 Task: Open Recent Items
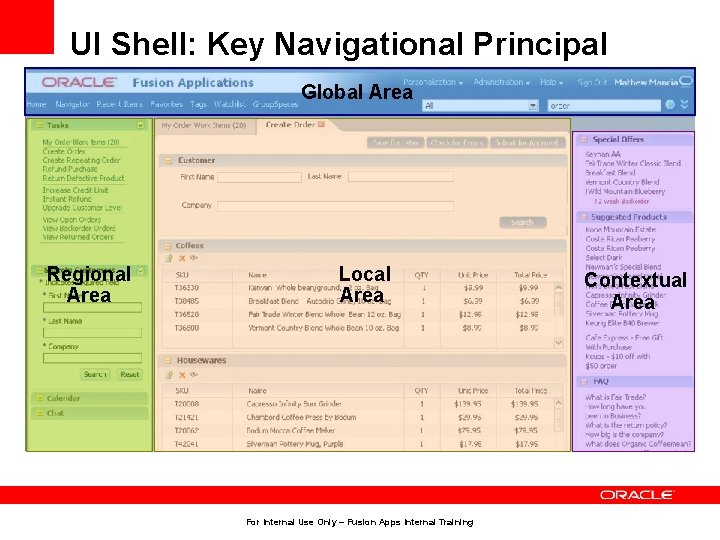[x=119, y=104]
